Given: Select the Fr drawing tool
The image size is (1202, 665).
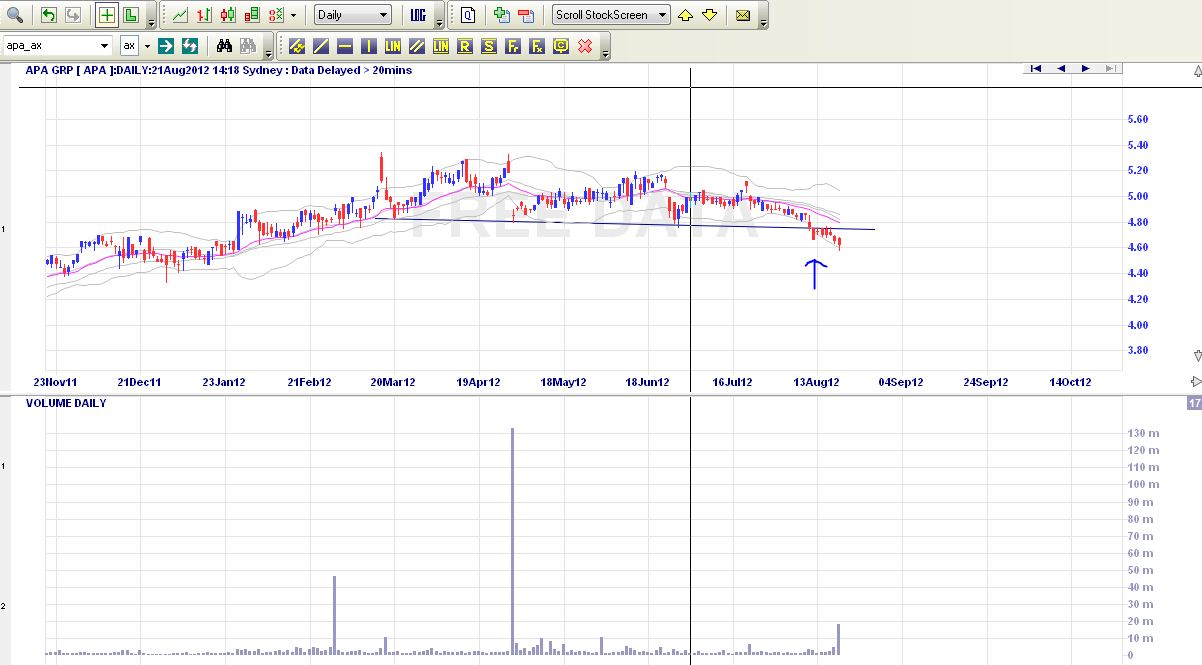Looking at the screenshot, I should click(x=513, y=46).
